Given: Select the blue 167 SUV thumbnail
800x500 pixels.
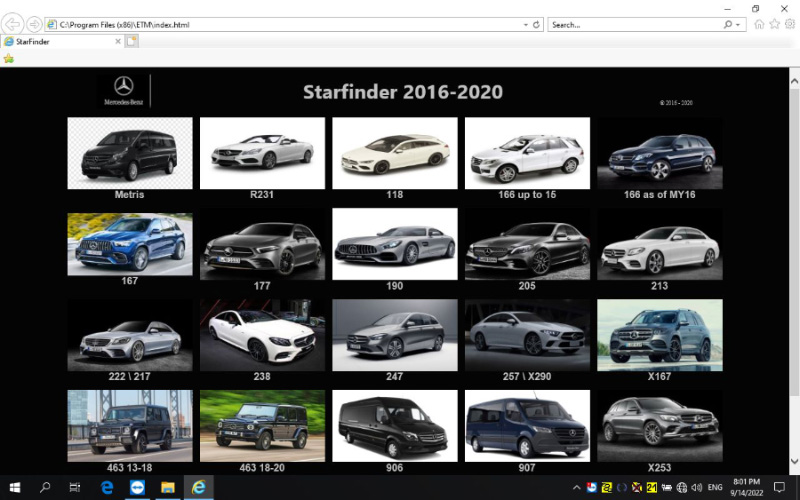Looking at the screenshot, I should [x=130, y=244].
